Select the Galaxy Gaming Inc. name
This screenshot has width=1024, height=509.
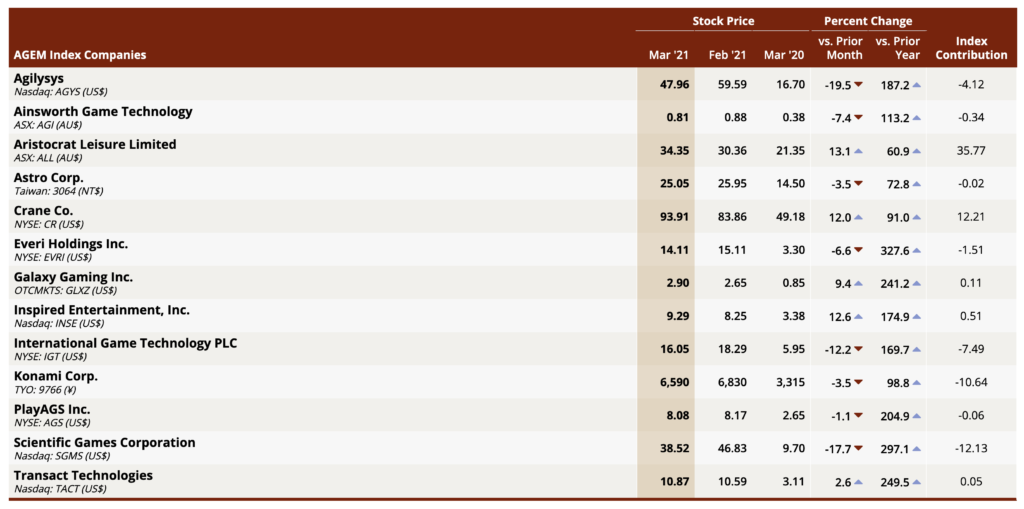tap(73, 277)
